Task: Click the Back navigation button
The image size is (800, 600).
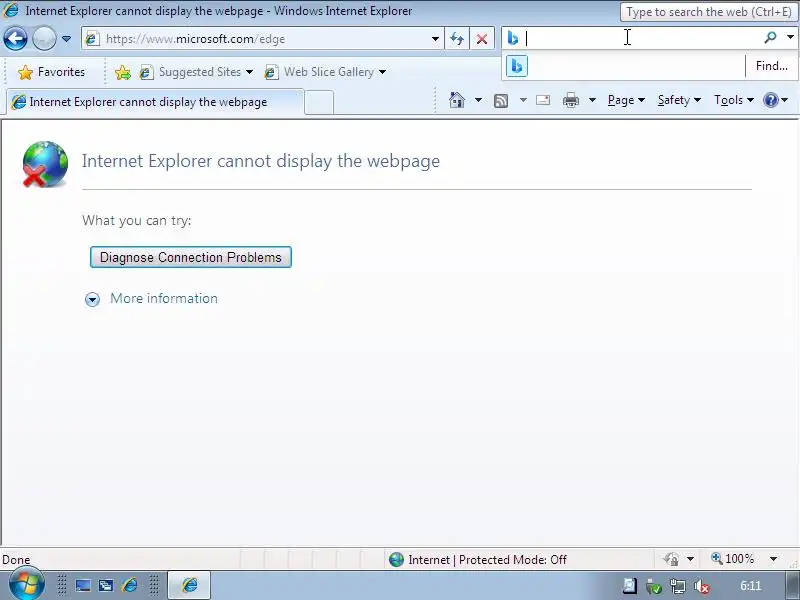Action: (x=15, y=38)
